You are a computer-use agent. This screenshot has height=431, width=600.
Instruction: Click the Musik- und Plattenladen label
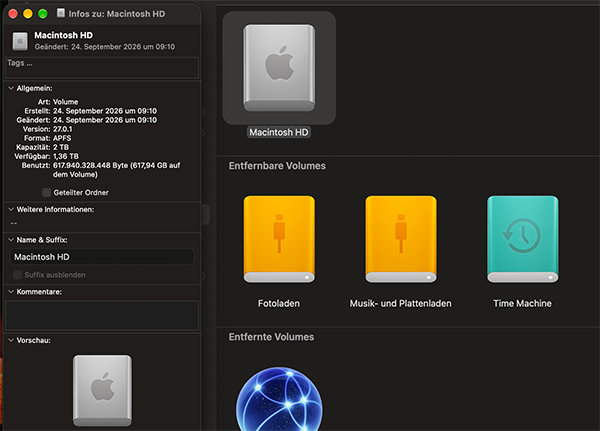click(x=400, y=304)
